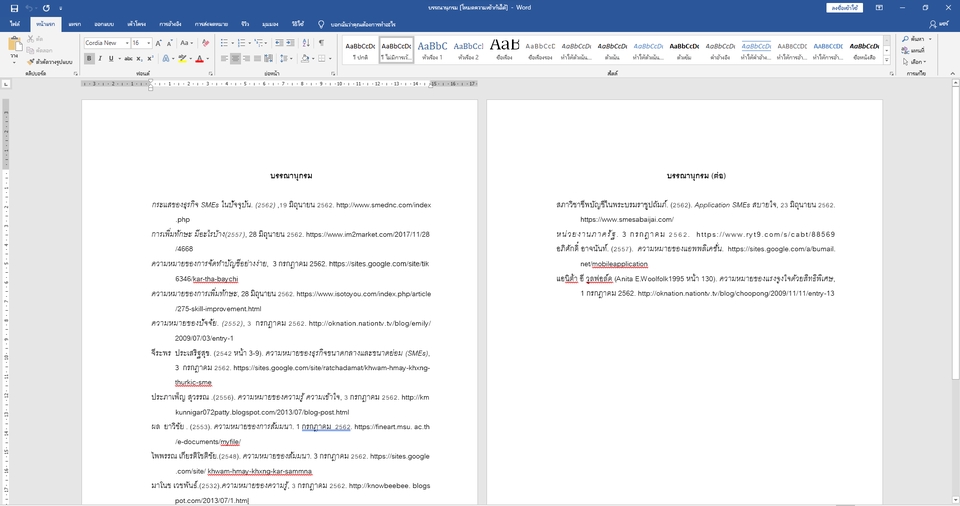The image size is (960, 506).
Task: Apply bulleted list formatting
Action: (x=226, y=43)
